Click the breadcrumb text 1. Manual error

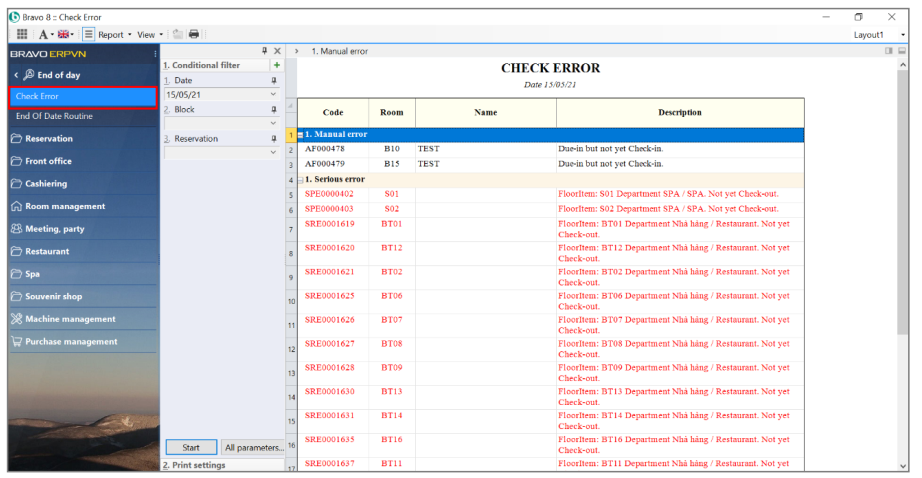(x=339, y=51)
